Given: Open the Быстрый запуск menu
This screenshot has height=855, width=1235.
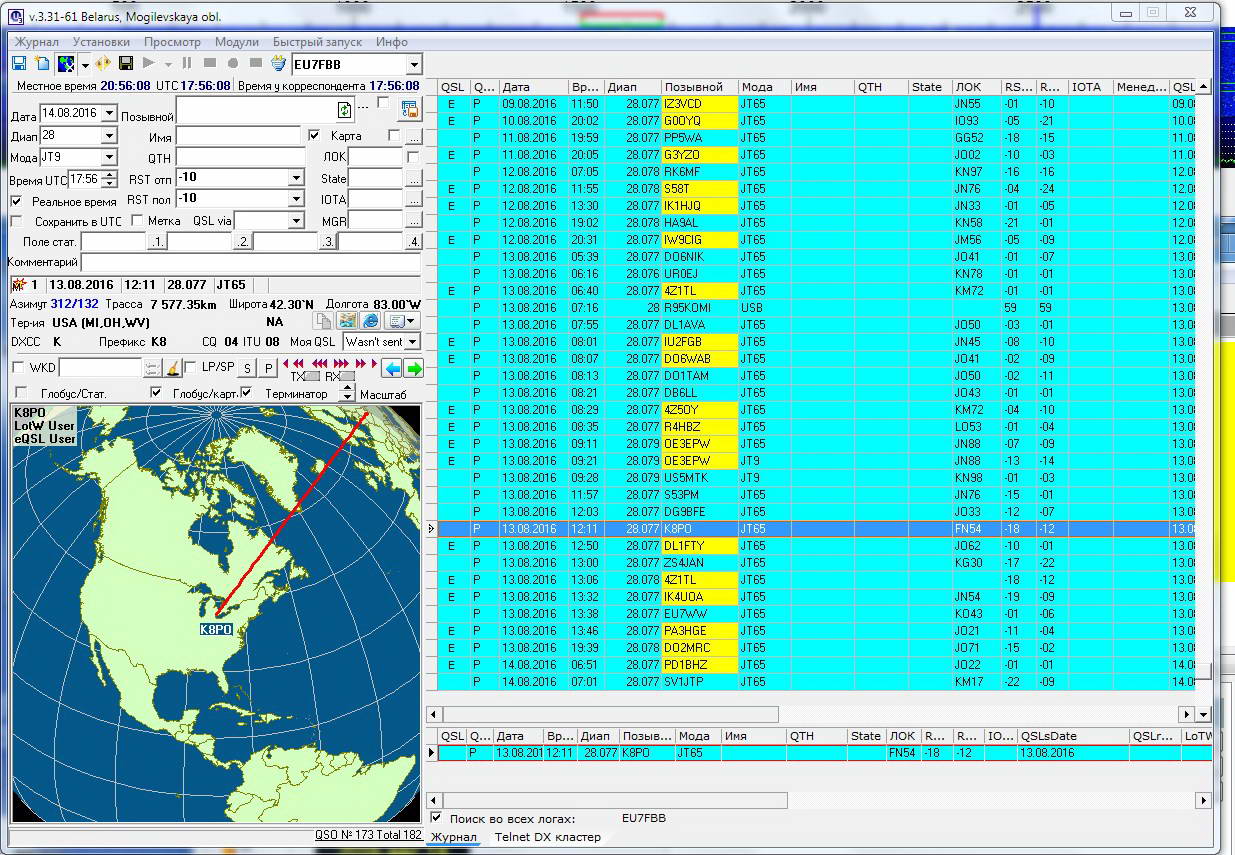Looking at the screenshot, I should click(x=319, y=42).
